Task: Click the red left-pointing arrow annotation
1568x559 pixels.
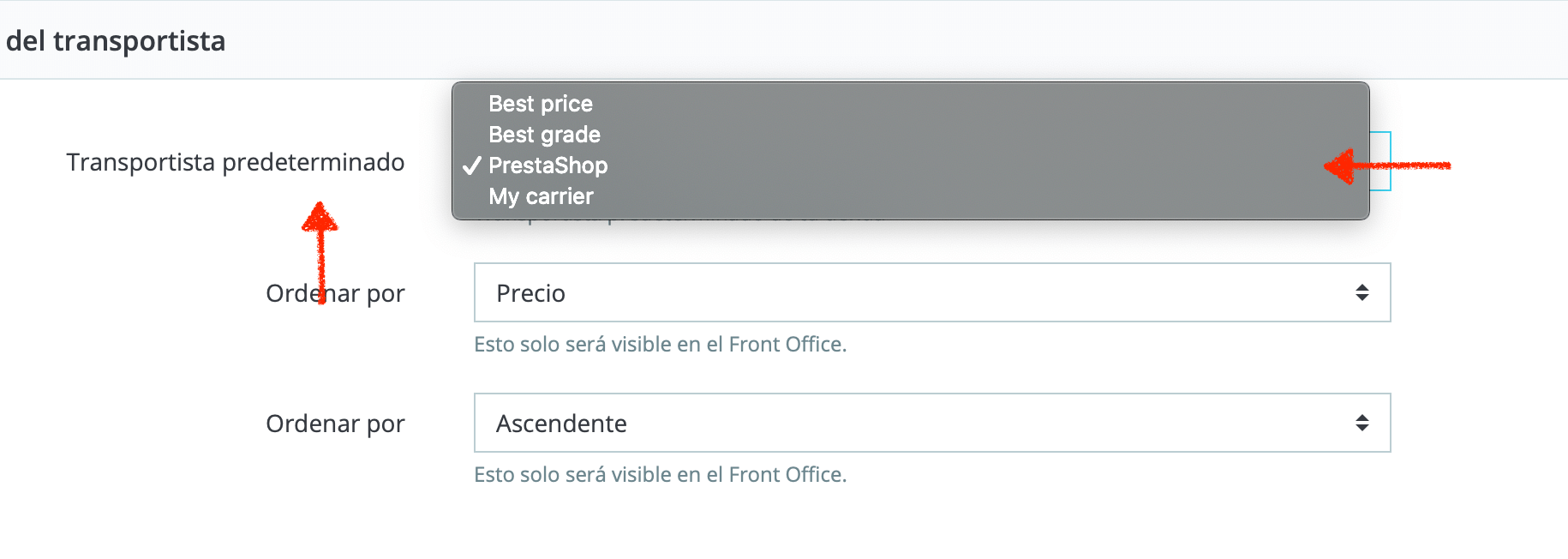Action: [1387, 165]
